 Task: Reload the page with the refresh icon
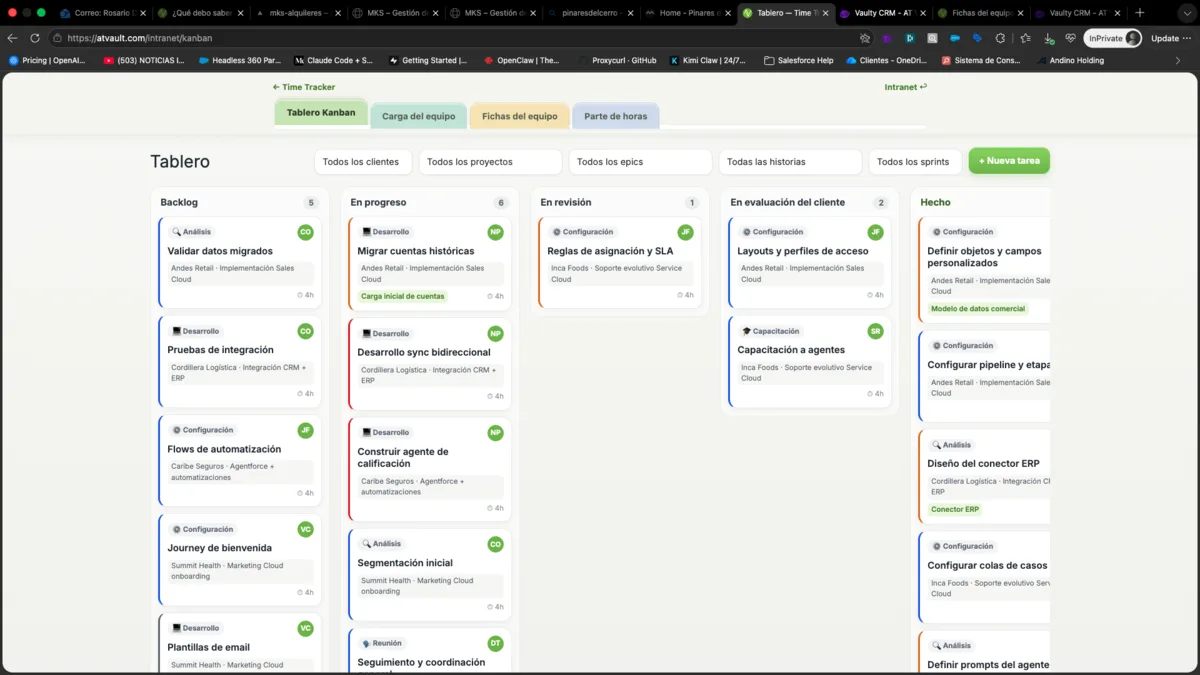click(35, 38)
